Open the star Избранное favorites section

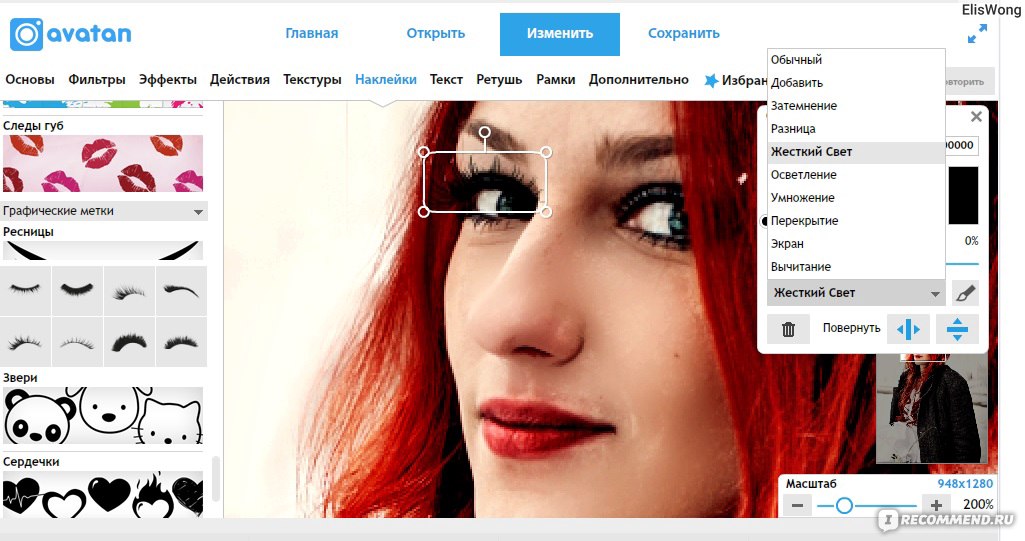pyautogui.click(x=735, y=80)
